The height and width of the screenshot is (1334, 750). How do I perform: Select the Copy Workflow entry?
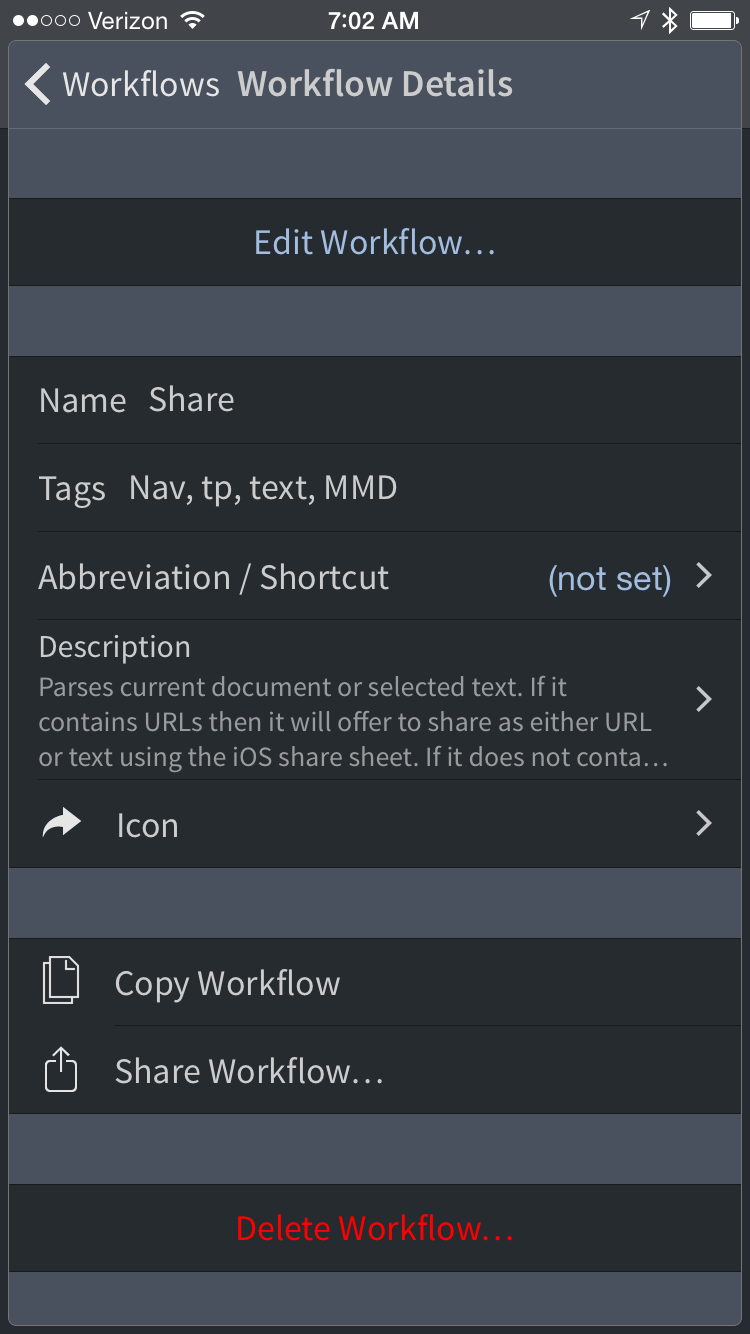coord(375,982)
